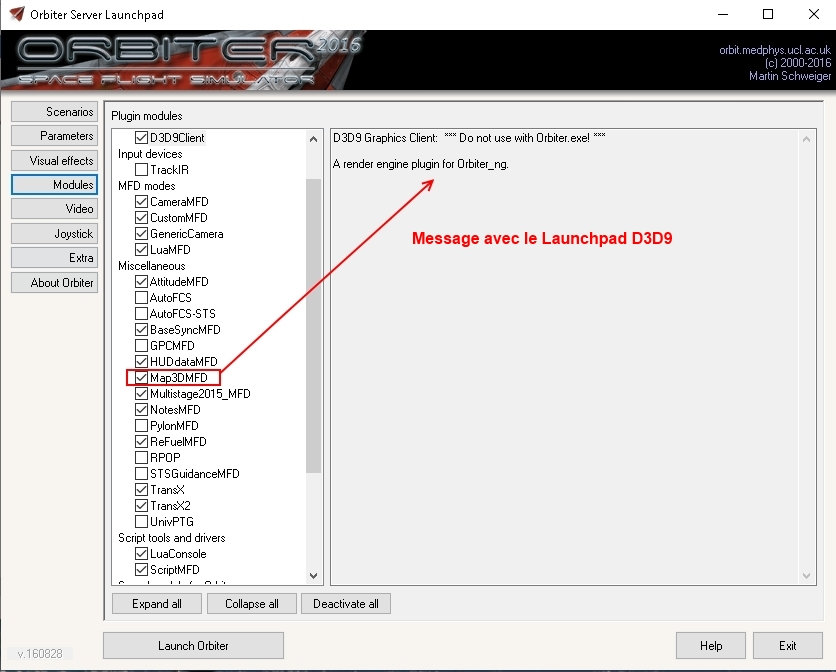Disable Multistage2015_MFD module
Viewport: 836px width, 672px height.
[141, 394]
